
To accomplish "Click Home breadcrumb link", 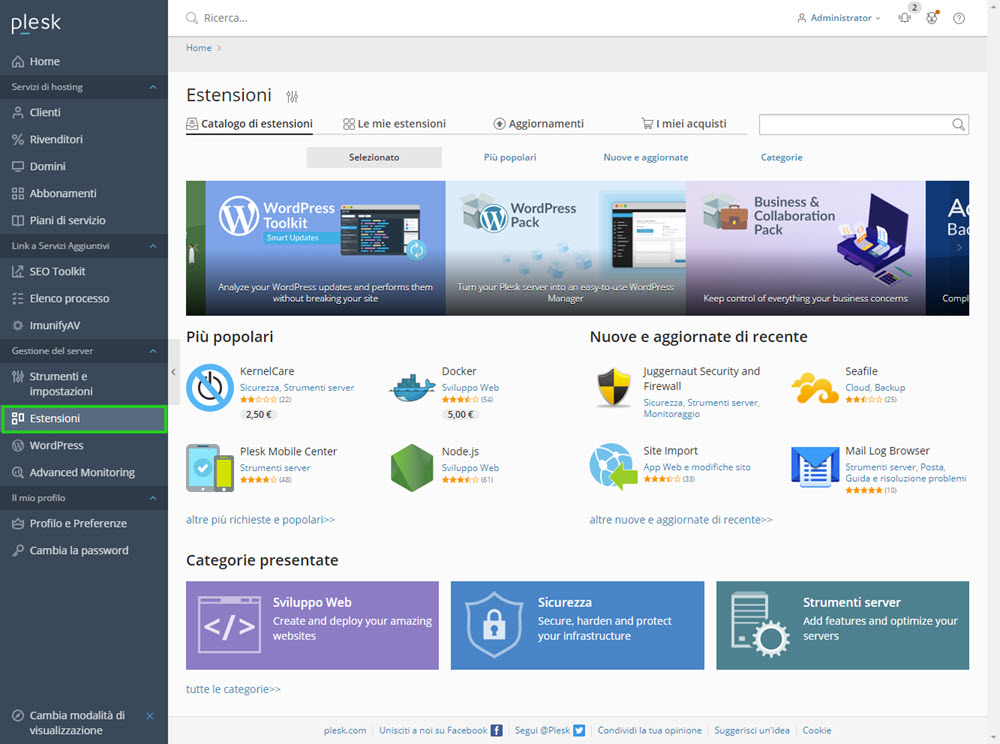I will (198, 48).
